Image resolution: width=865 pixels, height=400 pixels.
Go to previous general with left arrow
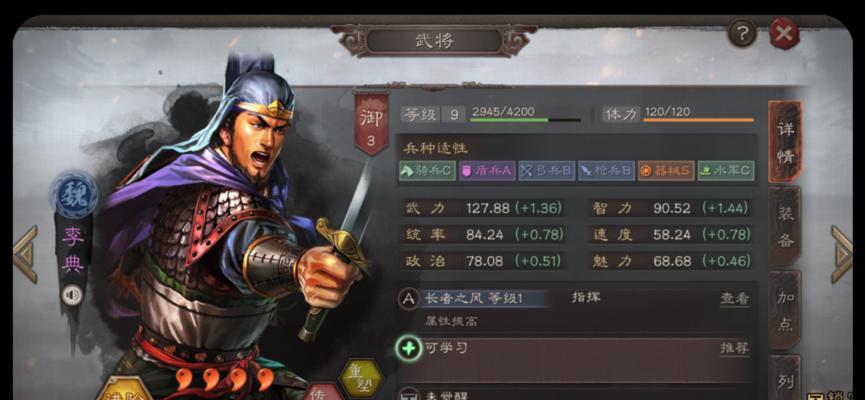click(25, 254)
